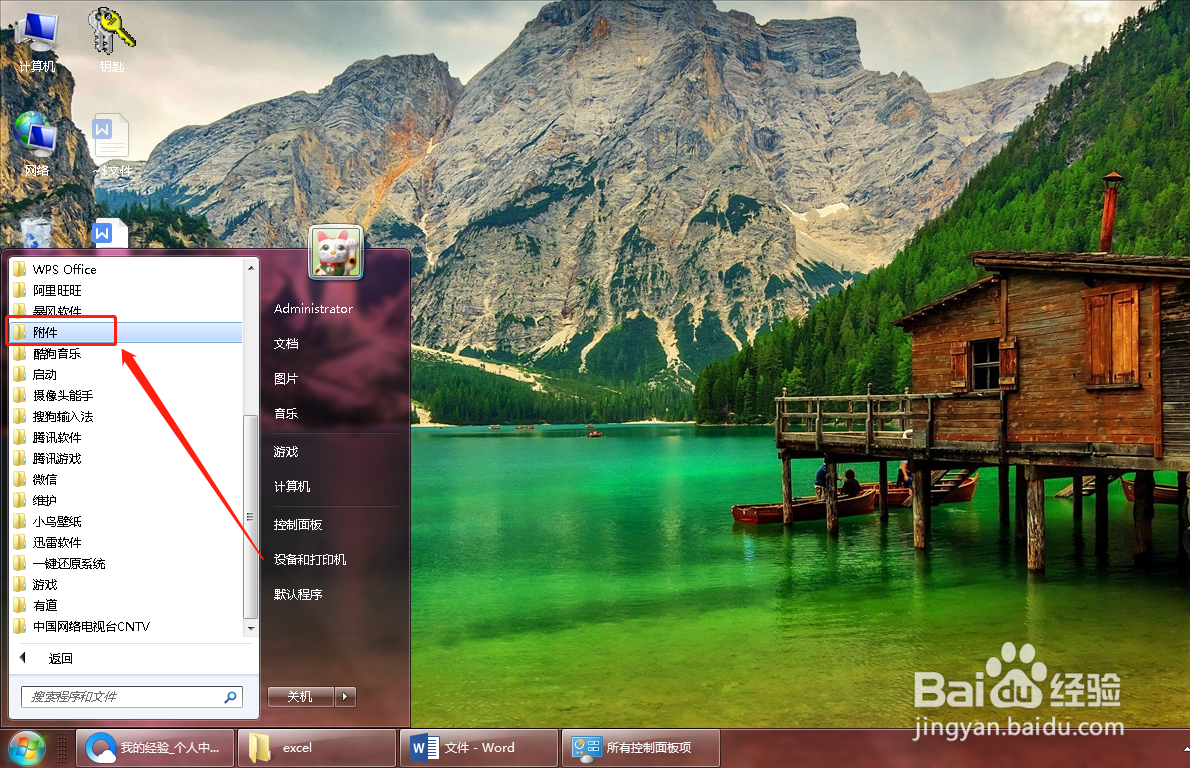Open 文档 from the Start menu

[x=286, y=344]
